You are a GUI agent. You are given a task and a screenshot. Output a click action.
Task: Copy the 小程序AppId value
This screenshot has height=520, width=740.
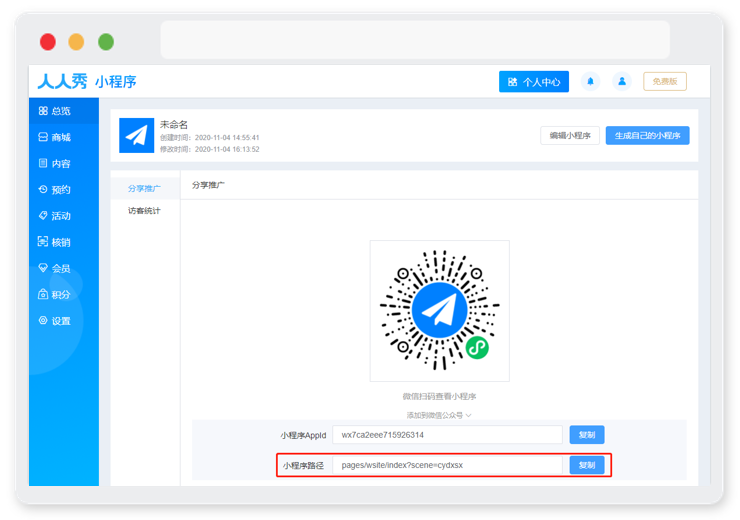(x=587, y=435)
